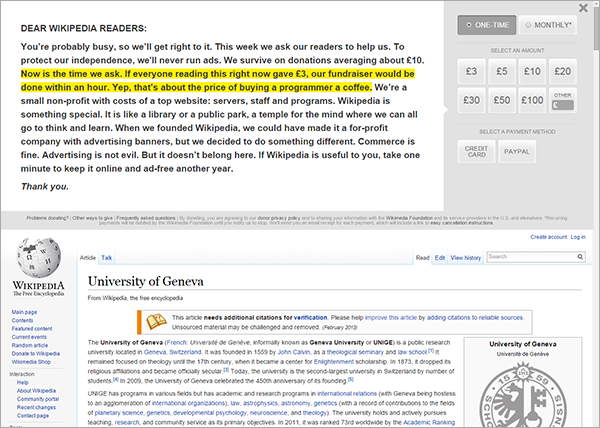Click the search magnifier icon
This screenshot has height=428, width=600.
pos(580,257)
